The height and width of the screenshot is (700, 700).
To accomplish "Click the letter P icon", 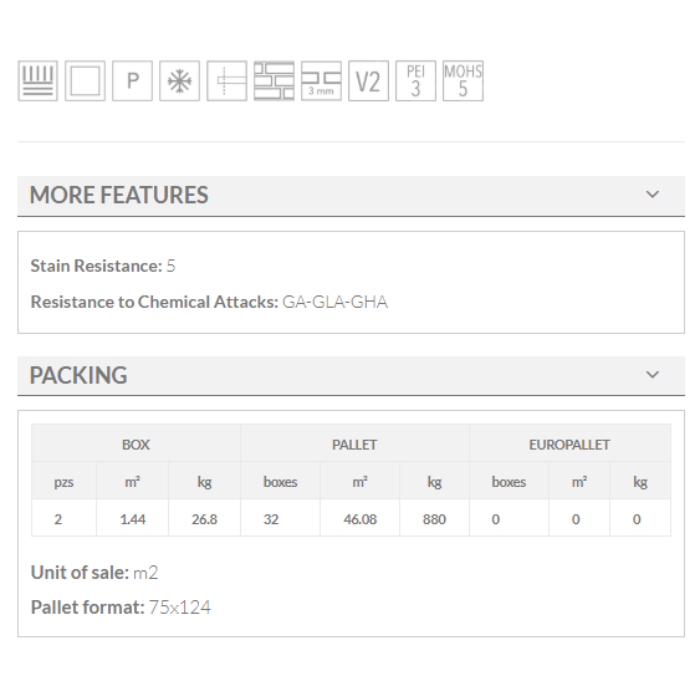I will pos(132,81).
